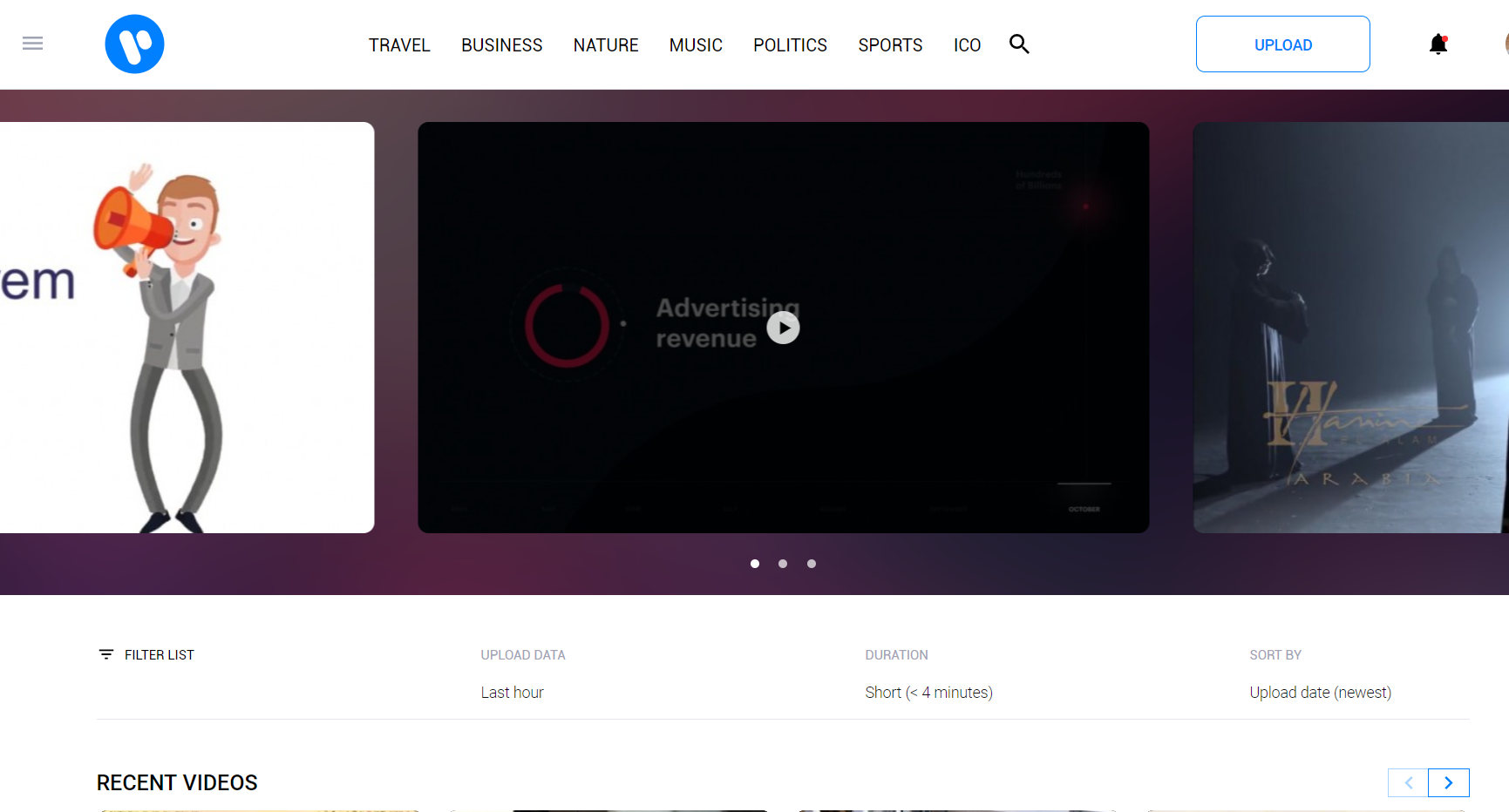Viewport: 1509px width, 812px height.
Task: Open the filter list icon
Action: coord(106,654)
